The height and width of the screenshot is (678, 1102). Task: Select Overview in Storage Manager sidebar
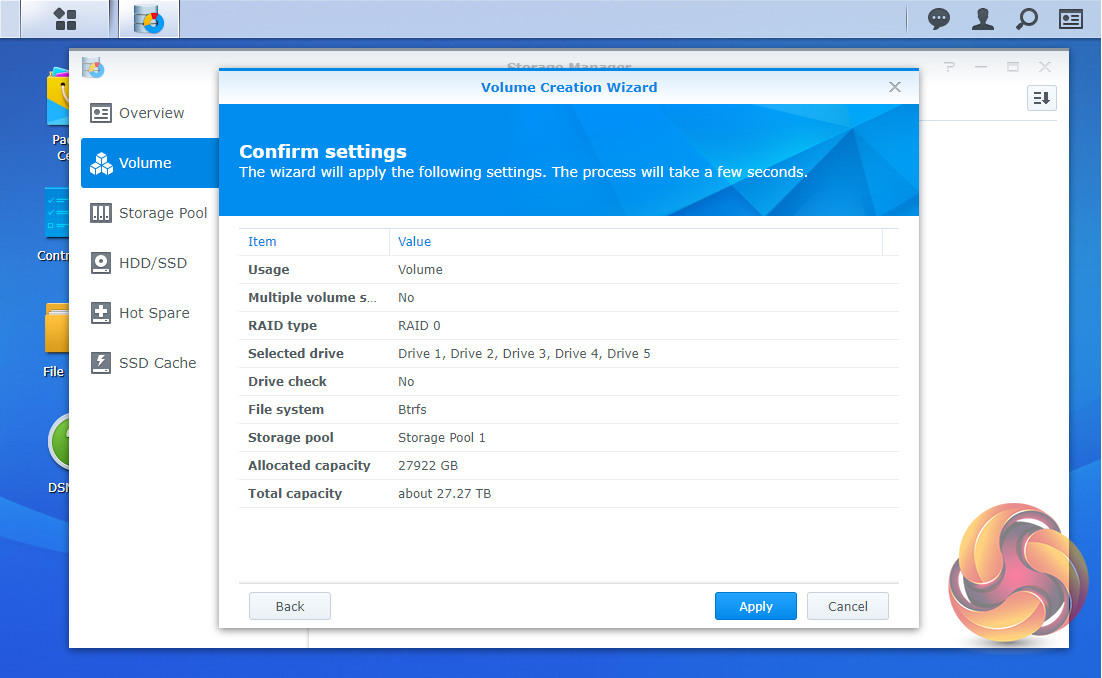(150, 113)
